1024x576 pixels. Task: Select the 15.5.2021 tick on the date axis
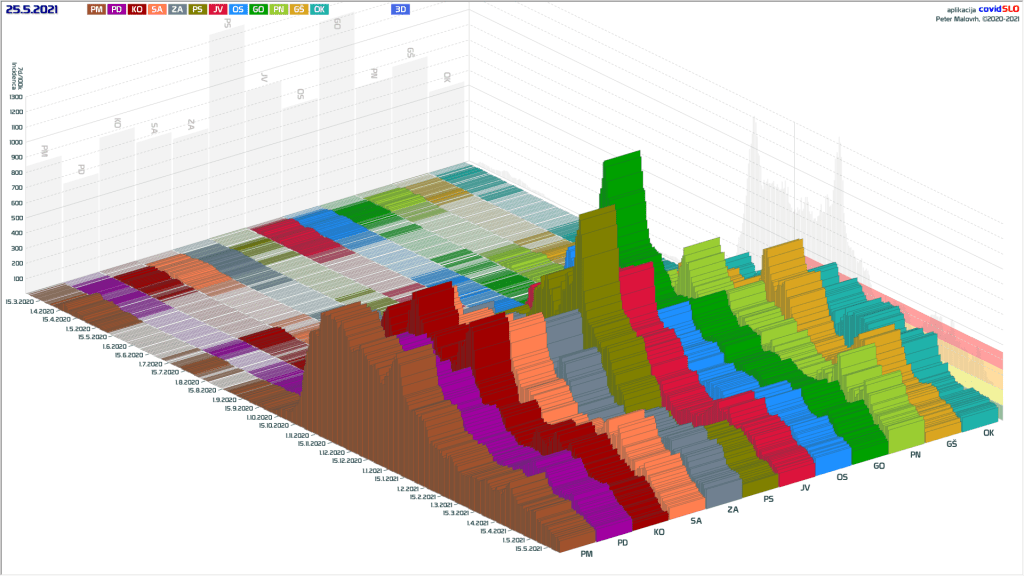[x=528, y=548]
